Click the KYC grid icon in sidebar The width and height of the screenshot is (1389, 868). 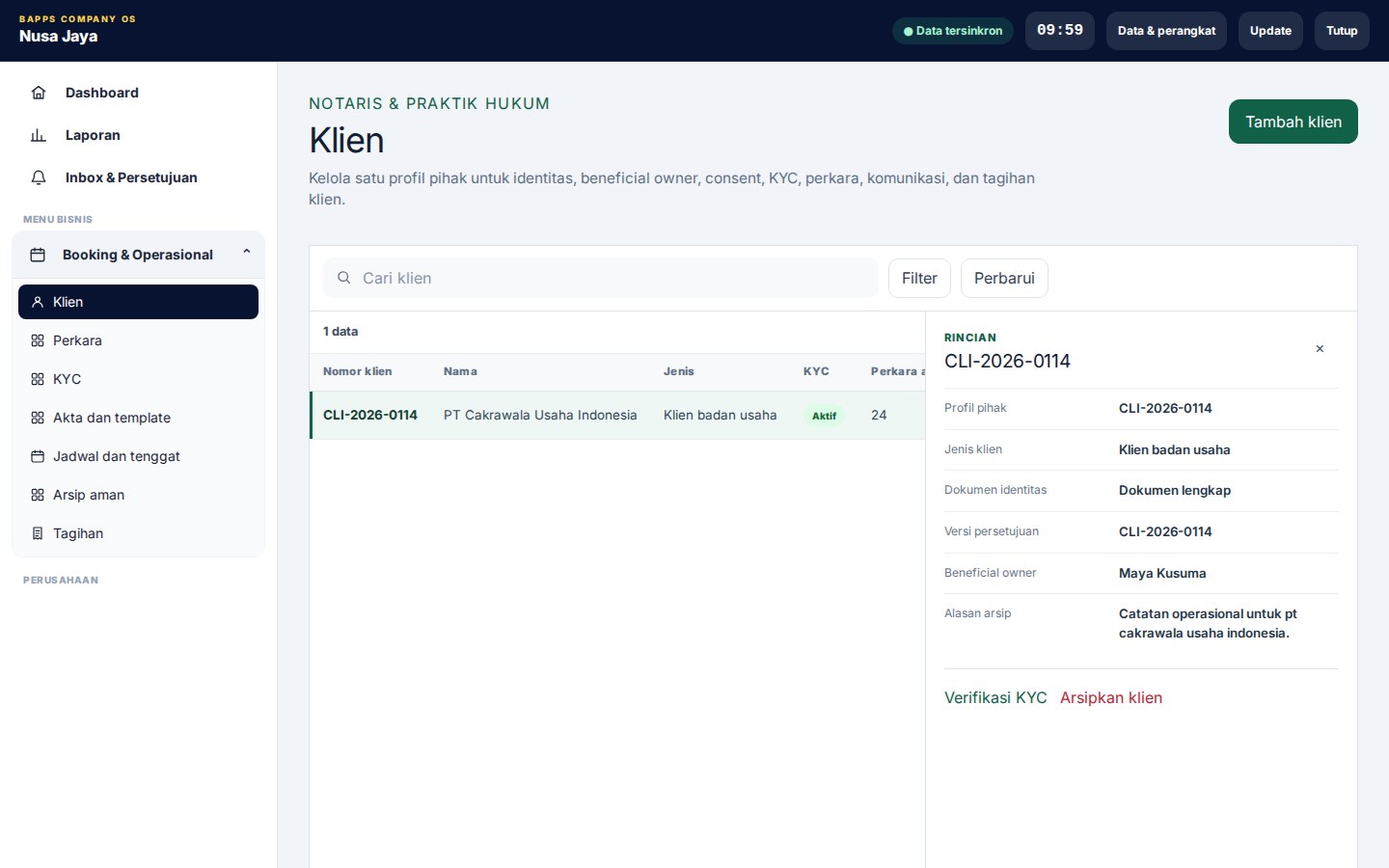[38, 379]
